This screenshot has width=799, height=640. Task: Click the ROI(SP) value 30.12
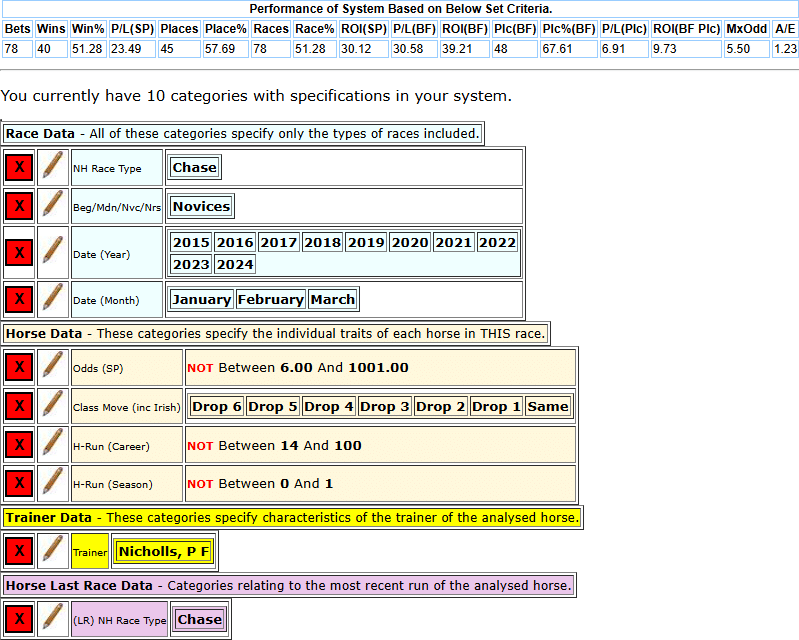[364, 49]
